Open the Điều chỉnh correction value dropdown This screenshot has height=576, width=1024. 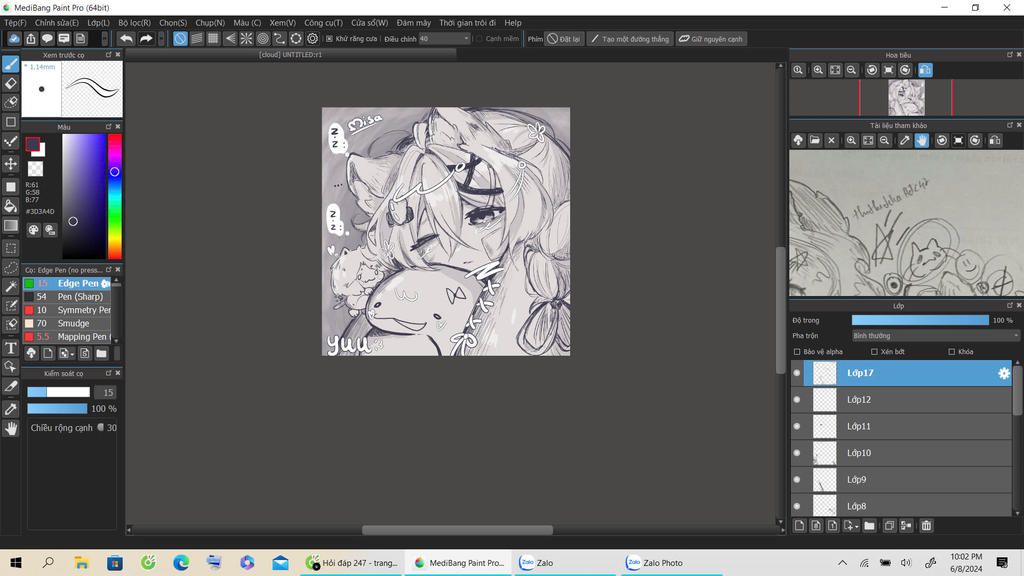tap(444, 39)
